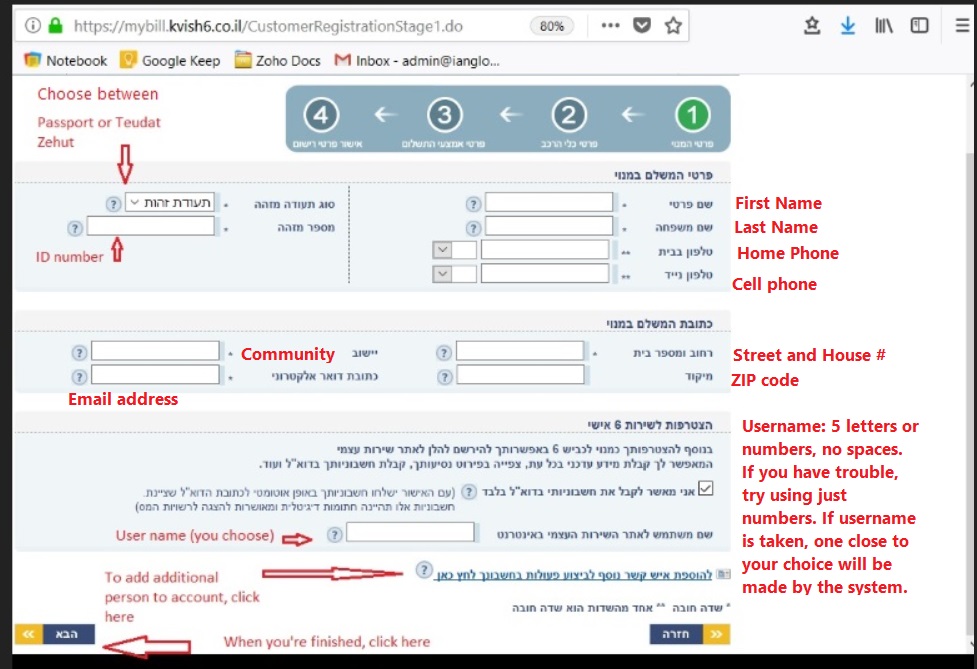Click the First Name input field
The width and height of the screenshot is (977, 669).
[549, 202]
